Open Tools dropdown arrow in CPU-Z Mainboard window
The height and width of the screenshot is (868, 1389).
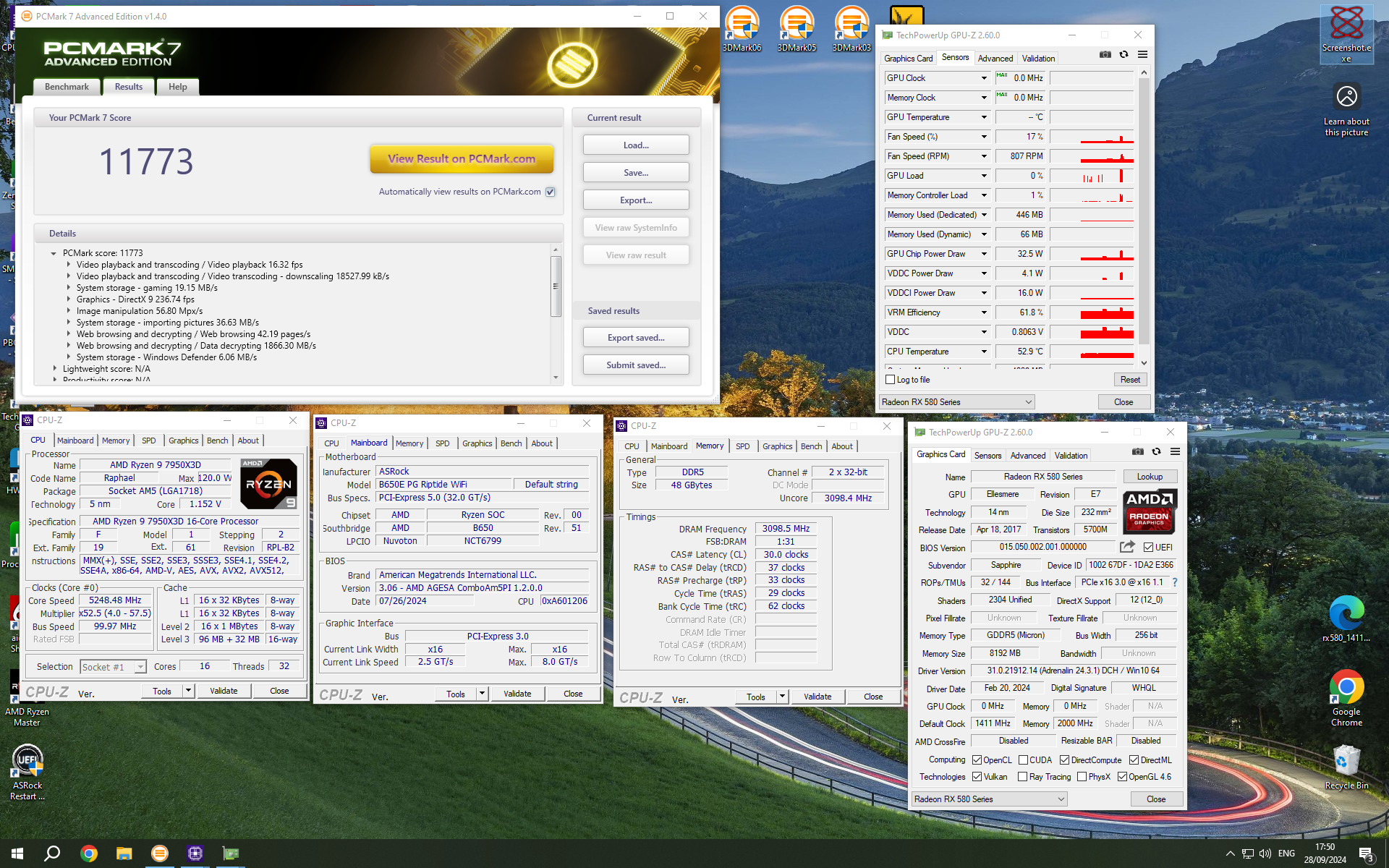coord(482,694)
